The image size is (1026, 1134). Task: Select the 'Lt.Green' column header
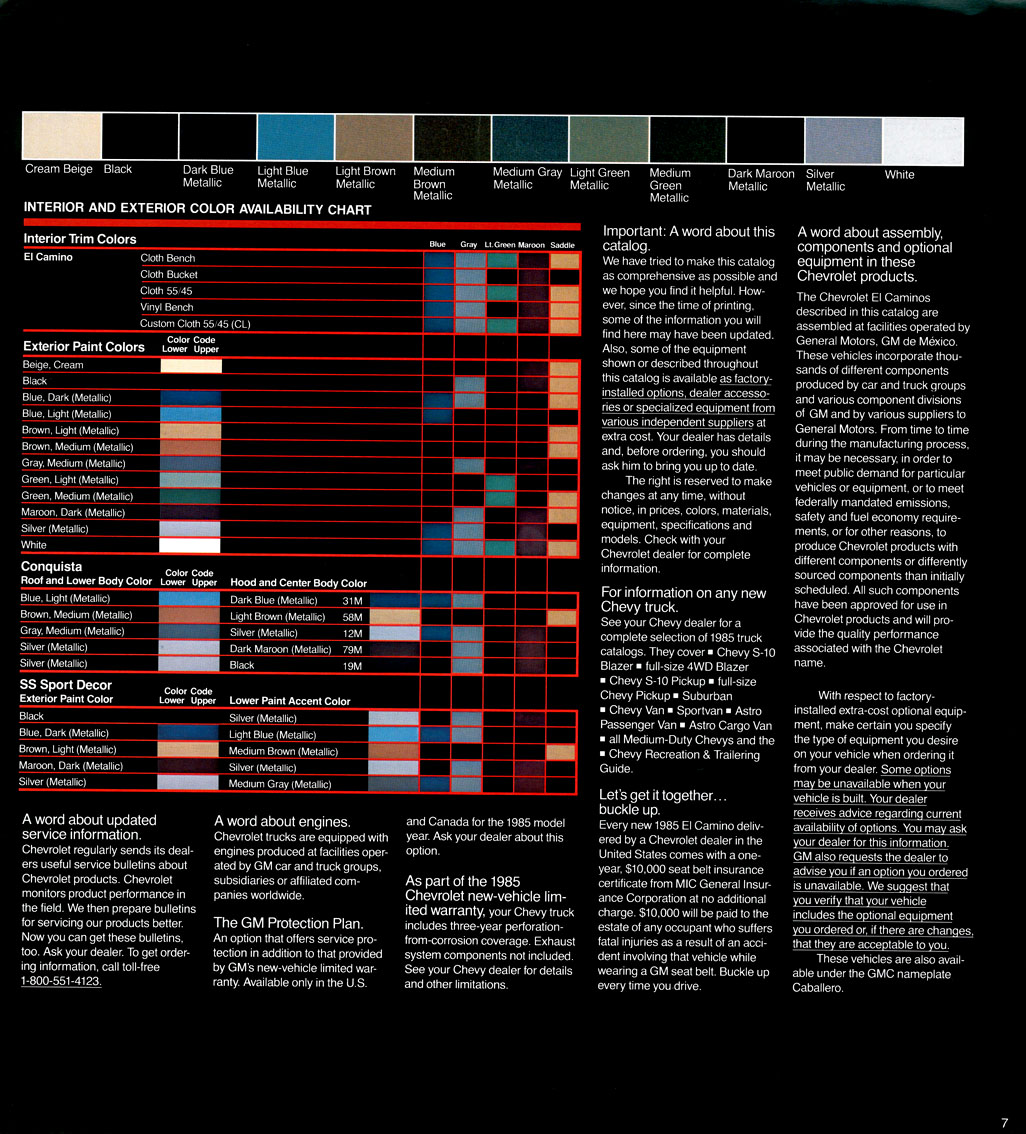coord(500,244)
